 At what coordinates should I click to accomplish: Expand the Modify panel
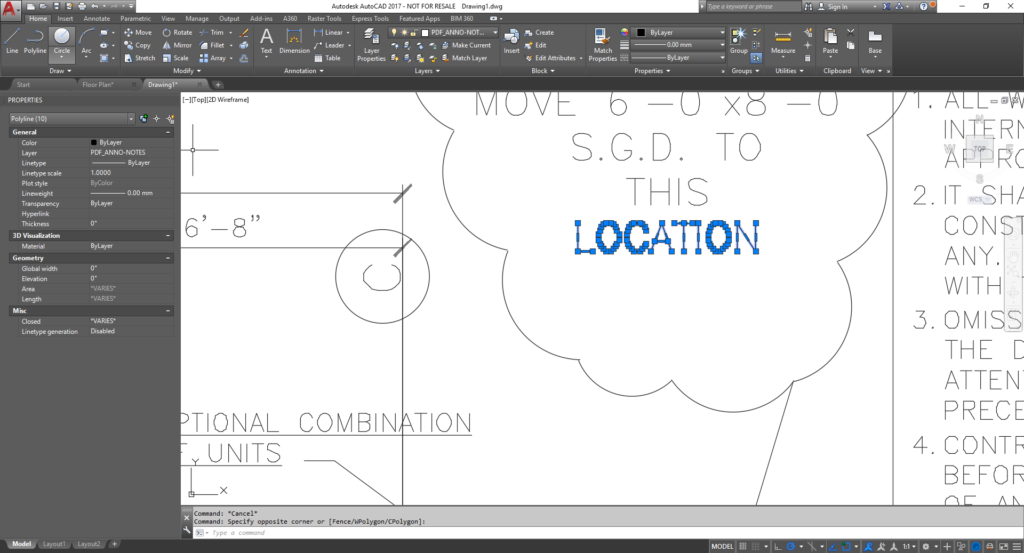pyautogui.click(x=187, y=71)
